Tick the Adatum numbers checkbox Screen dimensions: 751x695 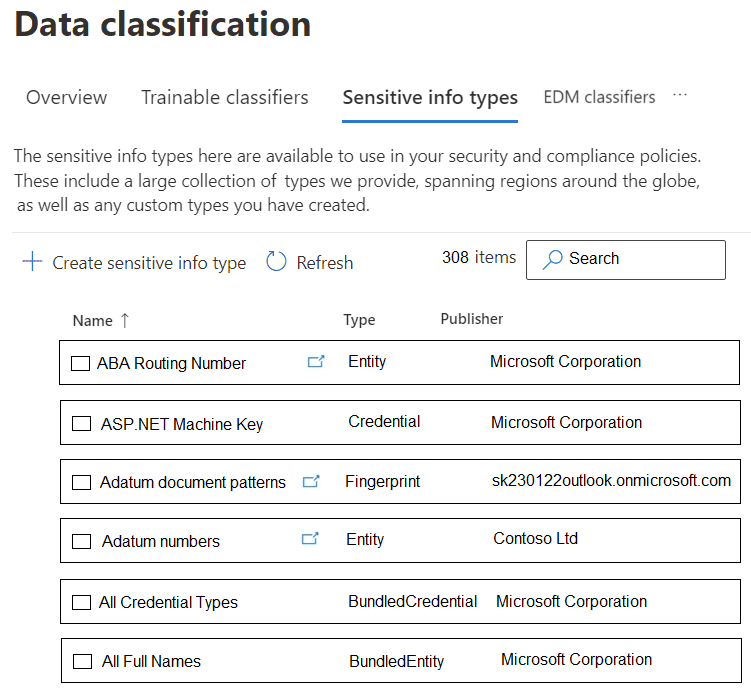point(81,541)
